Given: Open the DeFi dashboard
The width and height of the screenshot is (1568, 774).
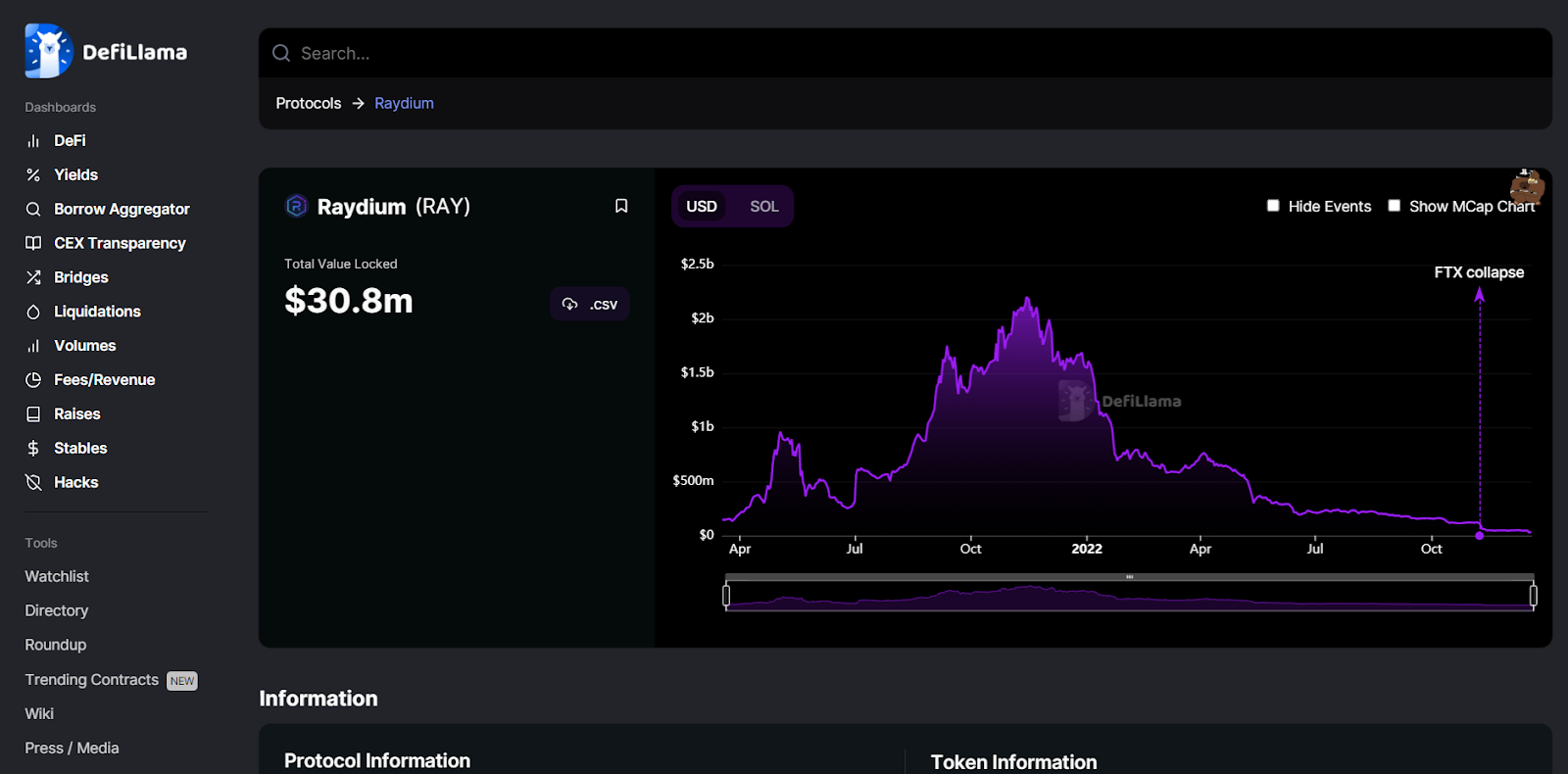Looking at the screenshot, I should pos(70,141).
